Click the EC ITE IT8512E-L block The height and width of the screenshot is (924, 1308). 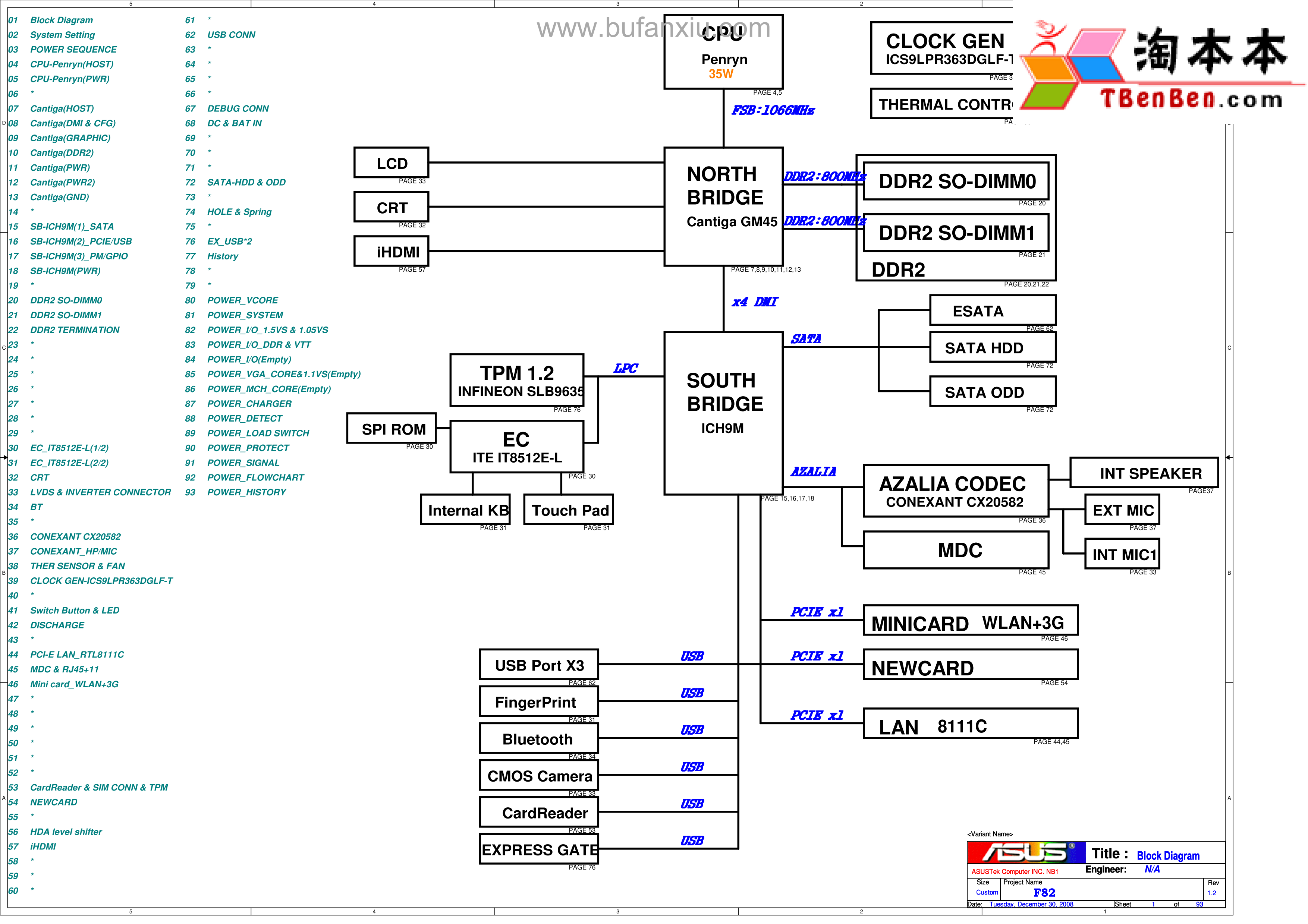pyautogui.click(x=517, y=447)
